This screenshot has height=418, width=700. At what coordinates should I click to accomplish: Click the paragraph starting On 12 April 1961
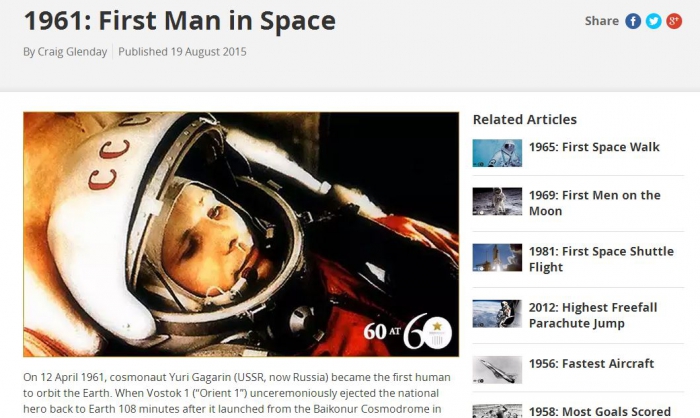(237, 394)
